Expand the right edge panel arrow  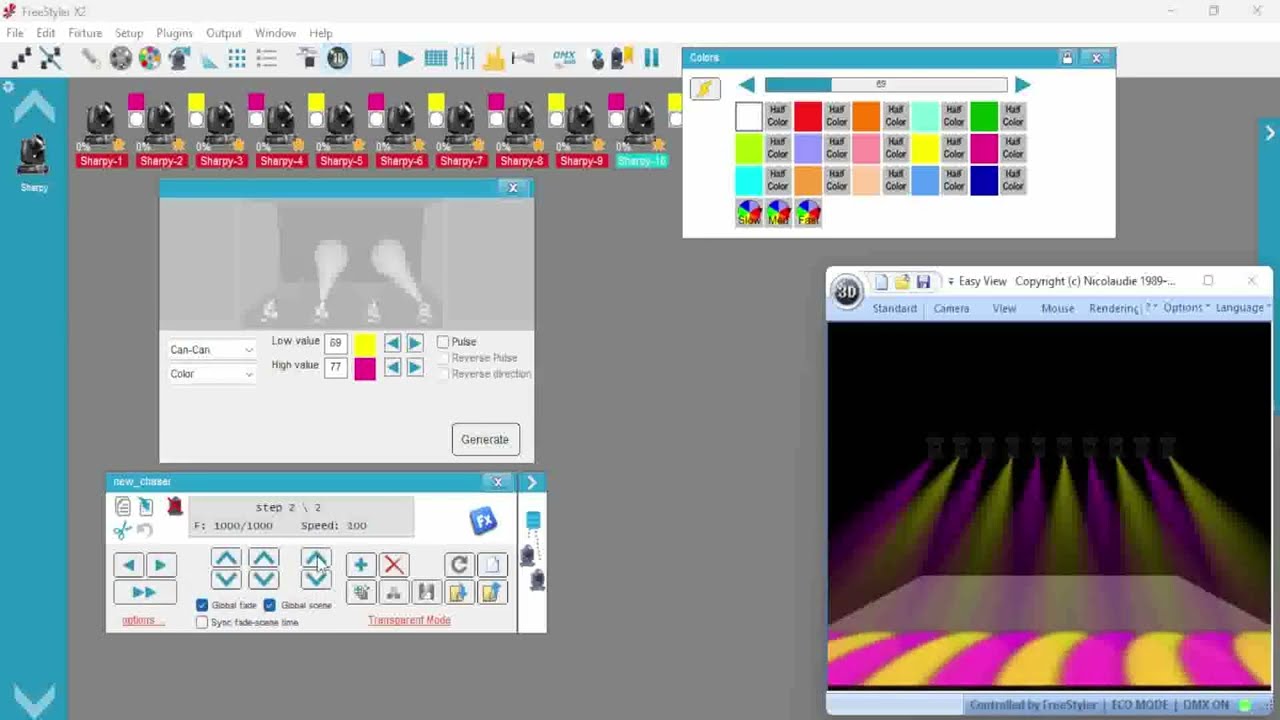tap(1270, 133)
